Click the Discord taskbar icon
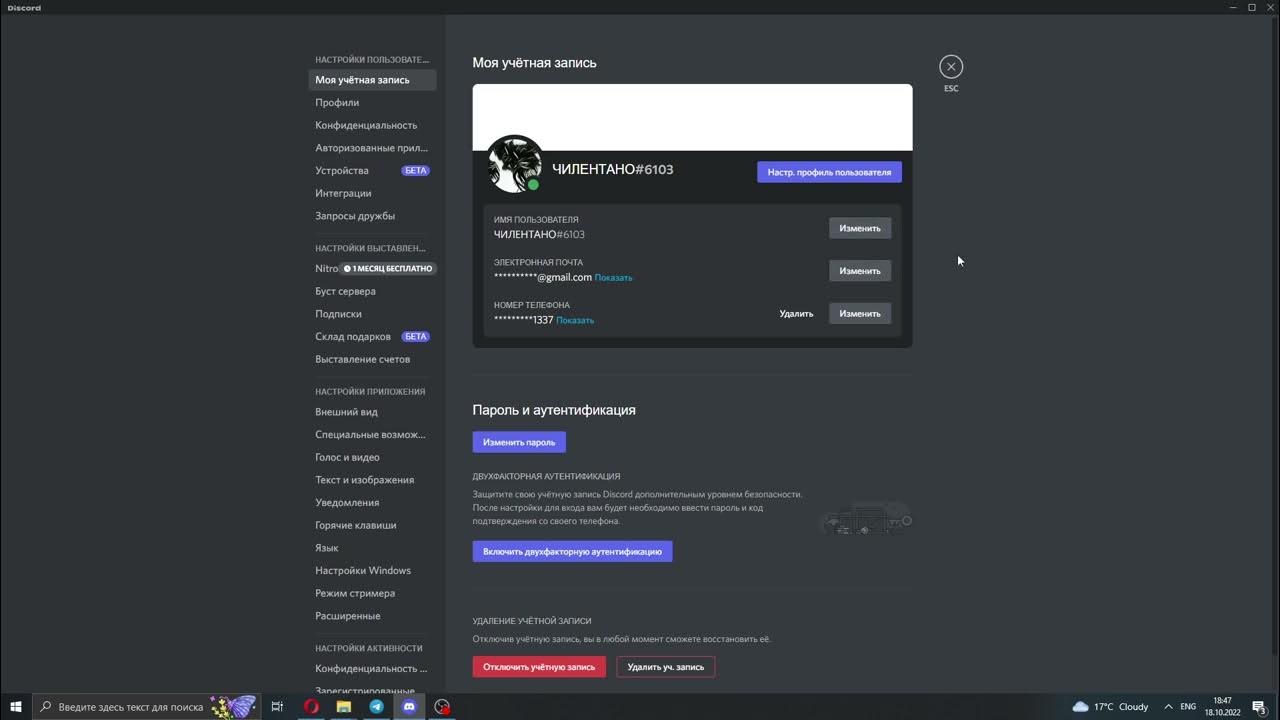The image size is (1280, 720). [x=409, y=706]
